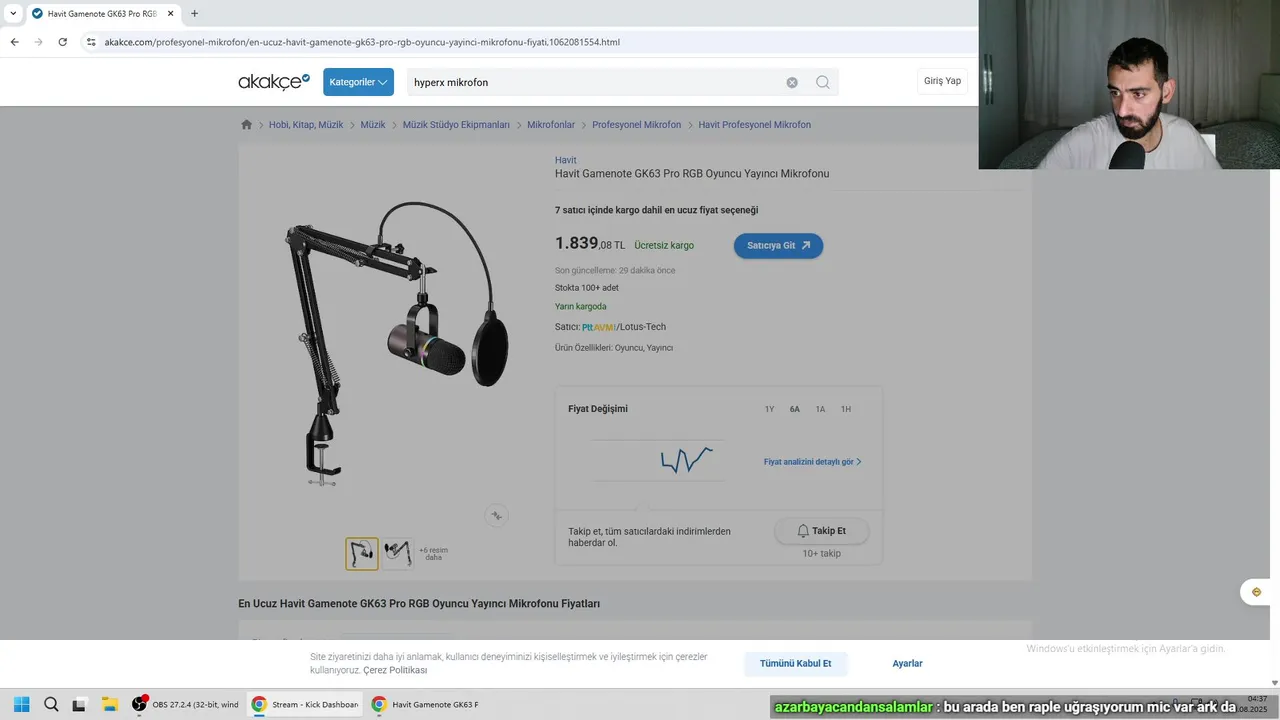Click the price change mini chart

(x=658, y=460)
